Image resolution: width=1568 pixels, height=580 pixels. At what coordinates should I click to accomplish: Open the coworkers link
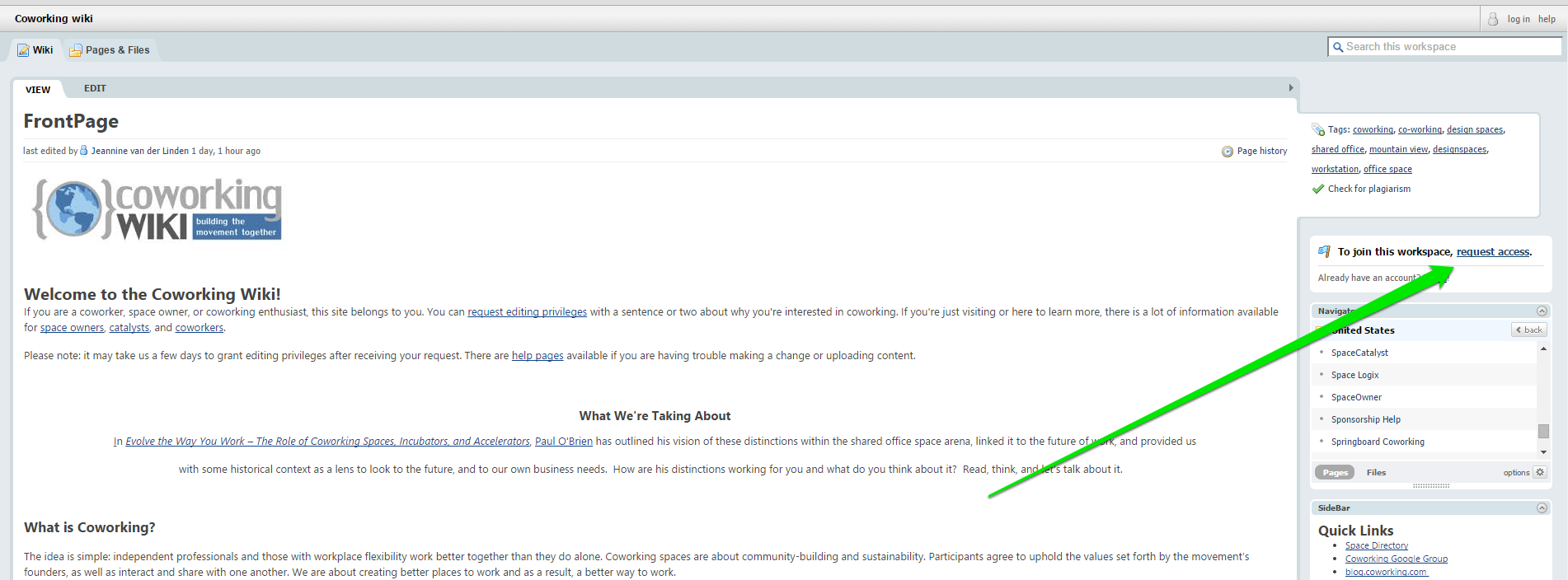click(200, 328)
